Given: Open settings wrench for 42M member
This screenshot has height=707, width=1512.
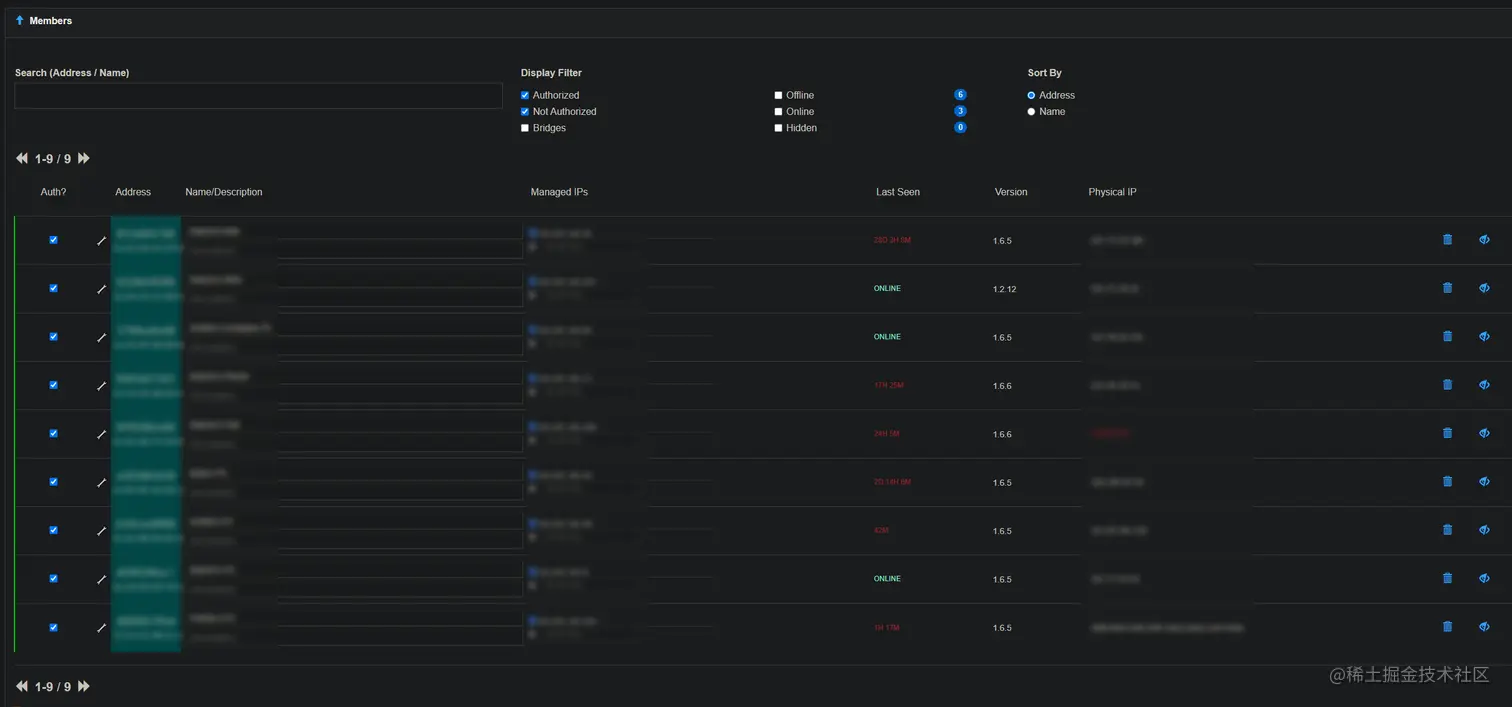Looking at the screenshot, I should click(101, 531).
